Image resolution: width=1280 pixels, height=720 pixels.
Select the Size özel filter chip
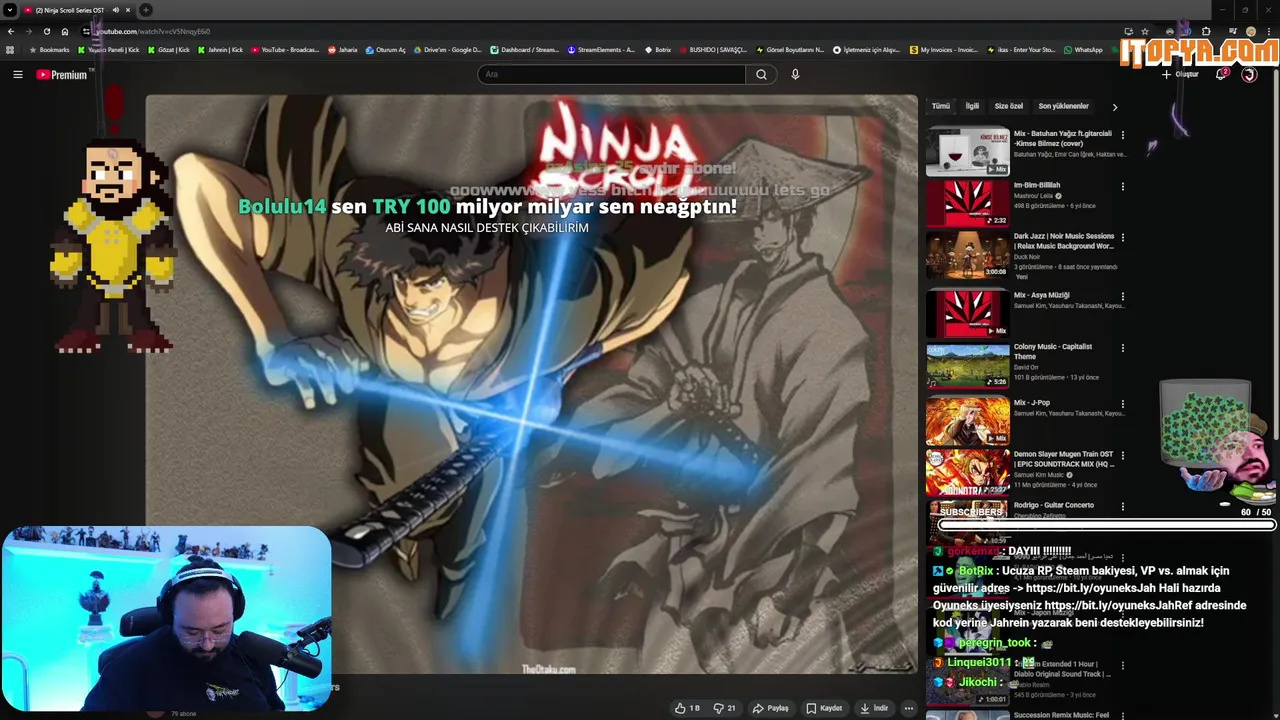[1009, 106]
